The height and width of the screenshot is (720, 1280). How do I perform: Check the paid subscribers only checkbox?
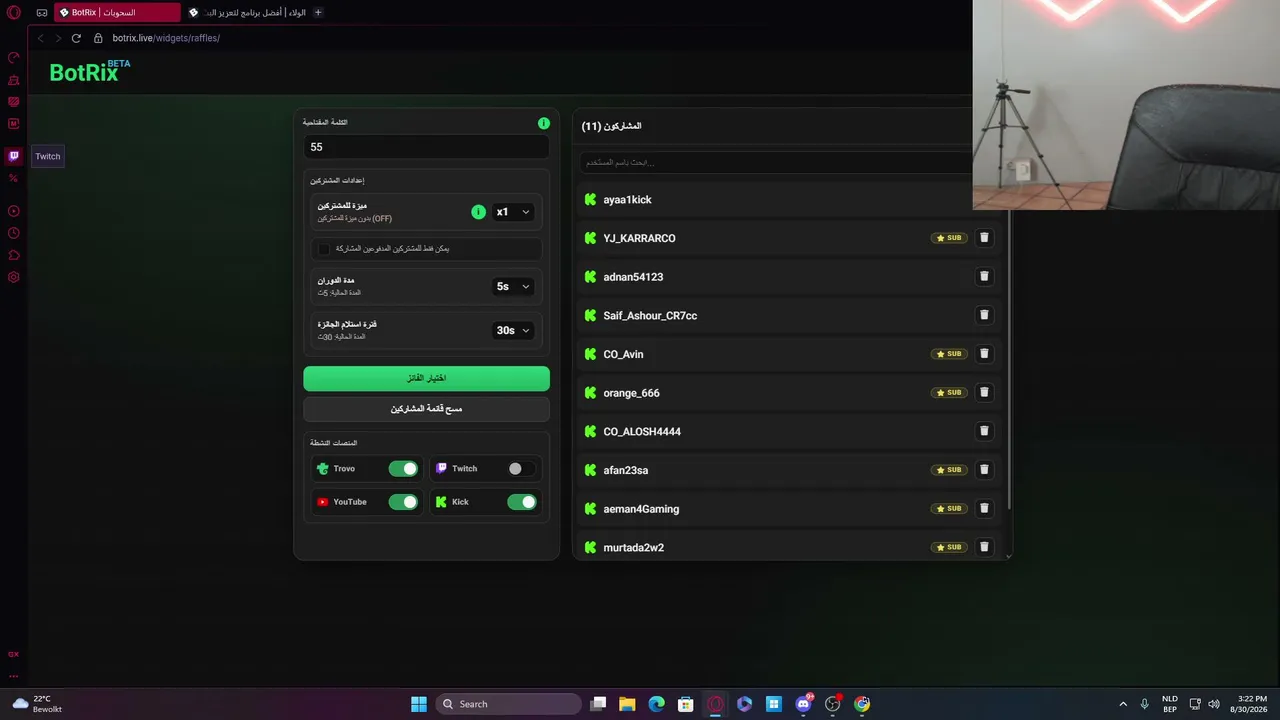click(x=324, y=248)
